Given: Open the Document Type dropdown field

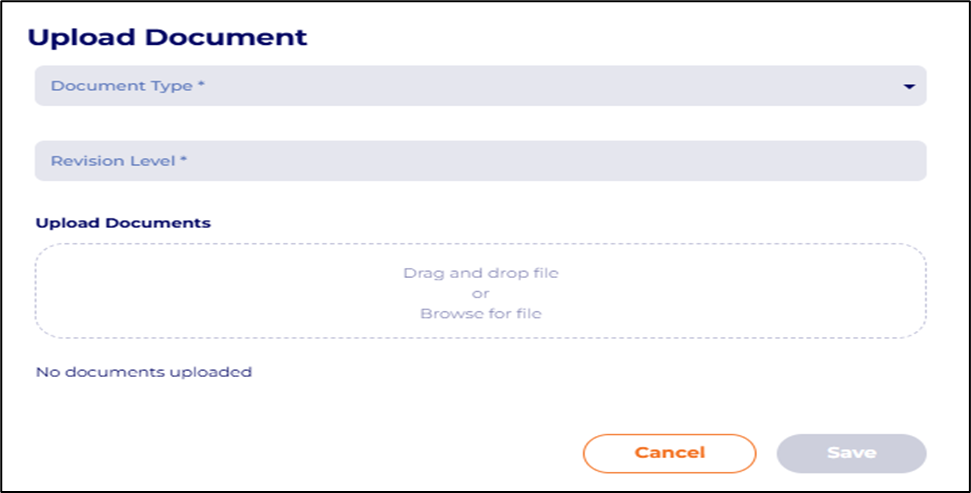Looking at the screenshot, I should point(480,86).
